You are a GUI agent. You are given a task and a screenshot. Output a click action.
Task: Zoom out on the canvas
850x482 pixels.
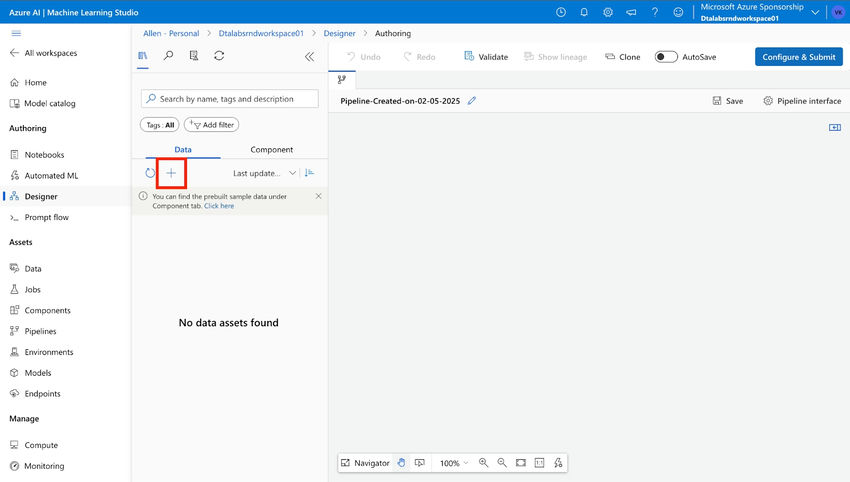coord(502,462)
